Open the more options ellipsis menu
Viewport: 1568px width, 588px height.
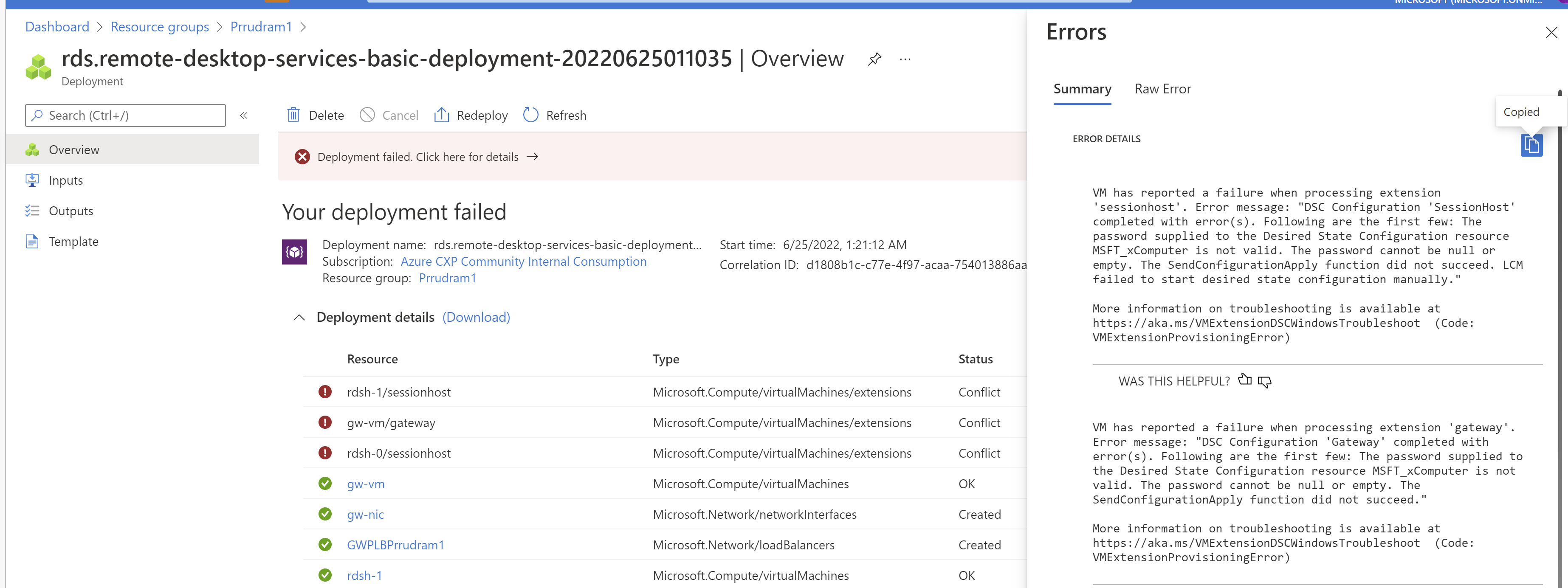[905, 59]
